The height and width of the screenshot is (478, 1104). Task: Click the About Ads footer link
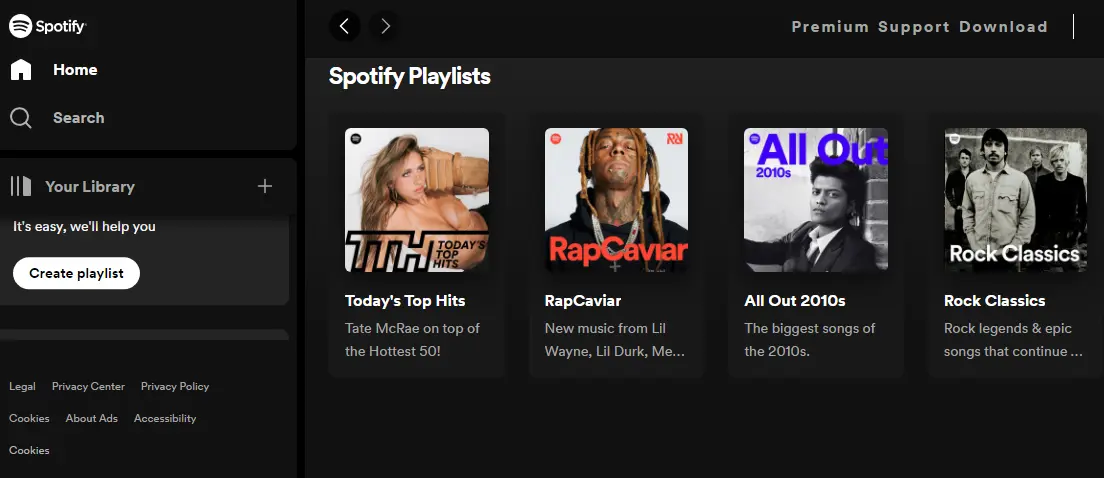pos(92,418)
